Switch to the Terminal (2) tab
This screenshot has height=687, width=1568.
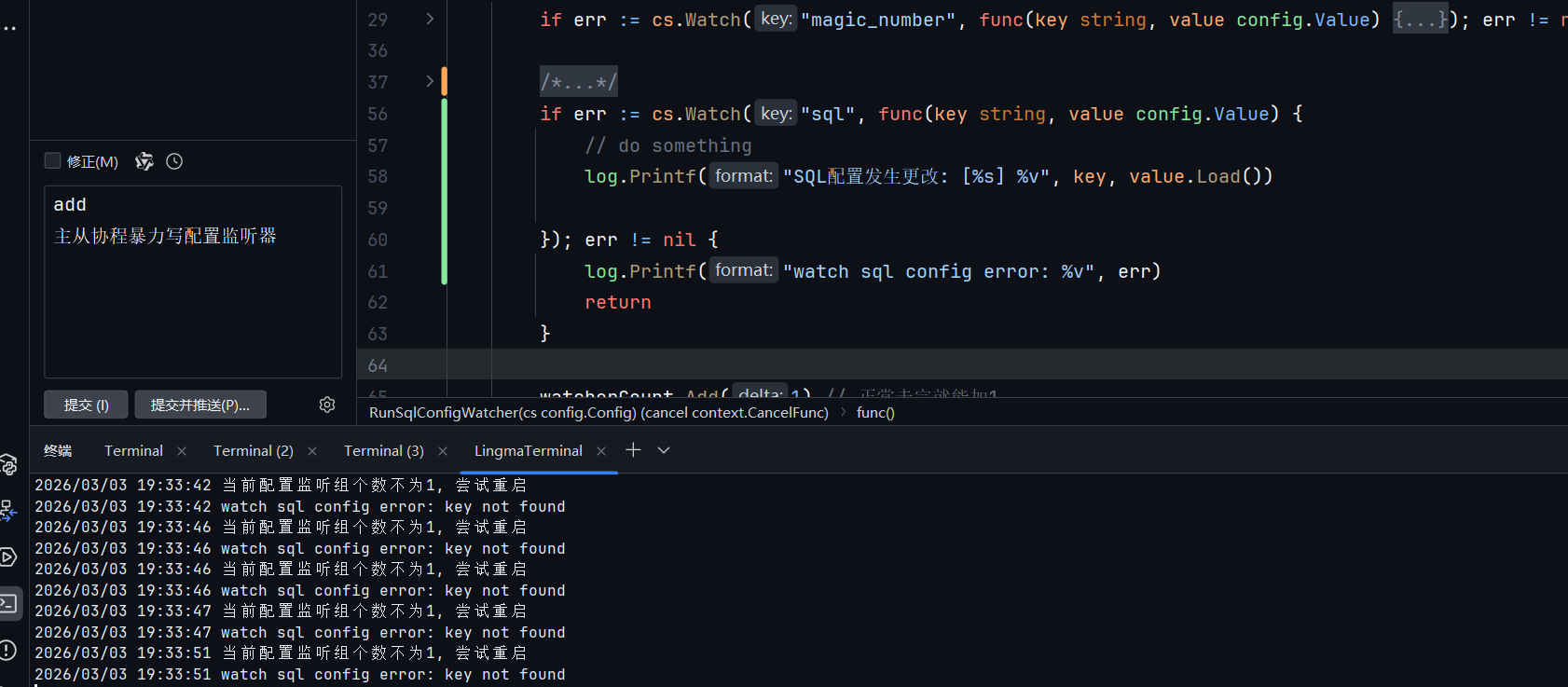(254, 450)
